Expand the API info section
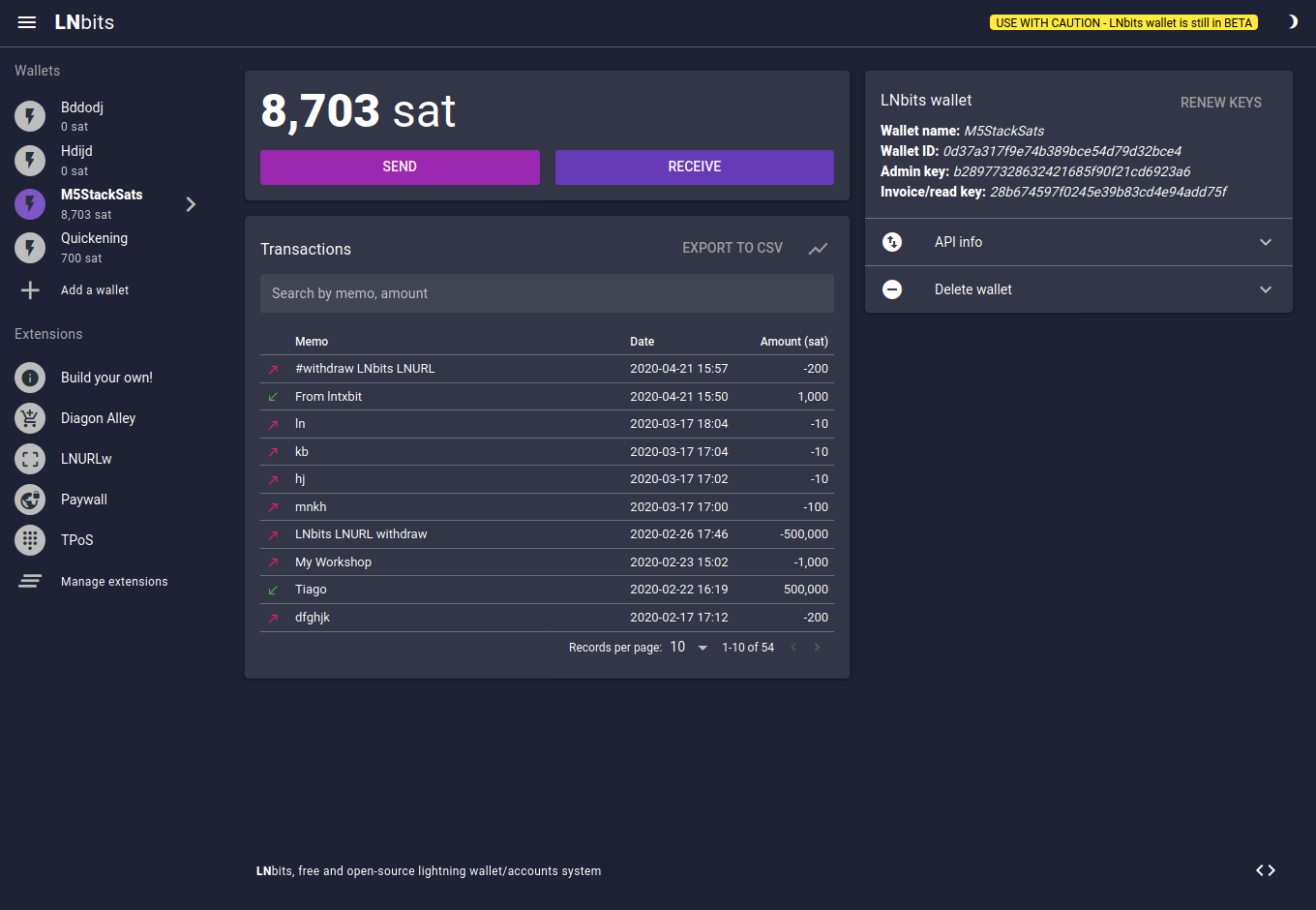The image size is (1316, 910). (x=1079, y=242)
